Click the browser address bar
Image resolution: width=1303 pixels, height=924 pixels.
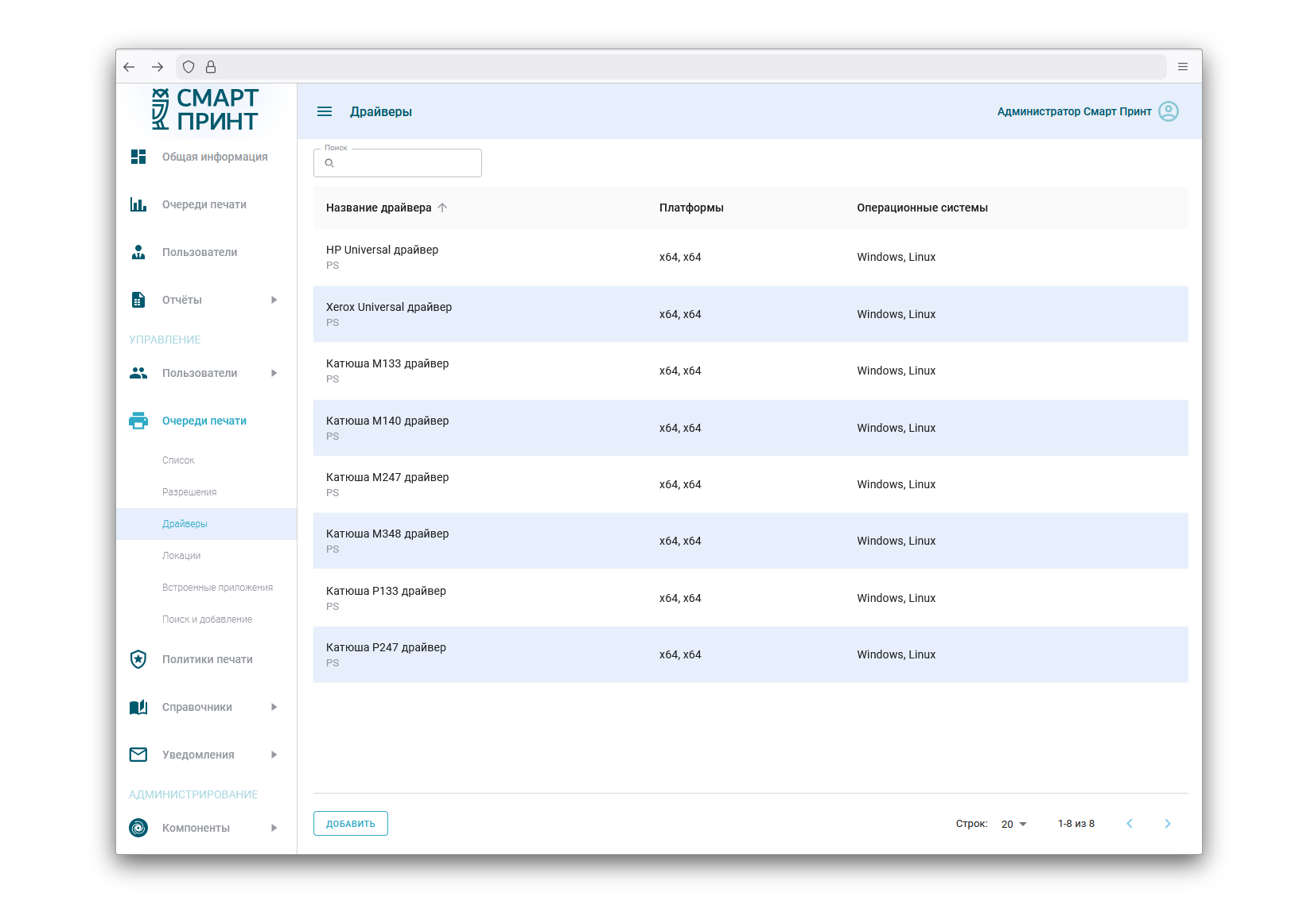tap(671, 67)
